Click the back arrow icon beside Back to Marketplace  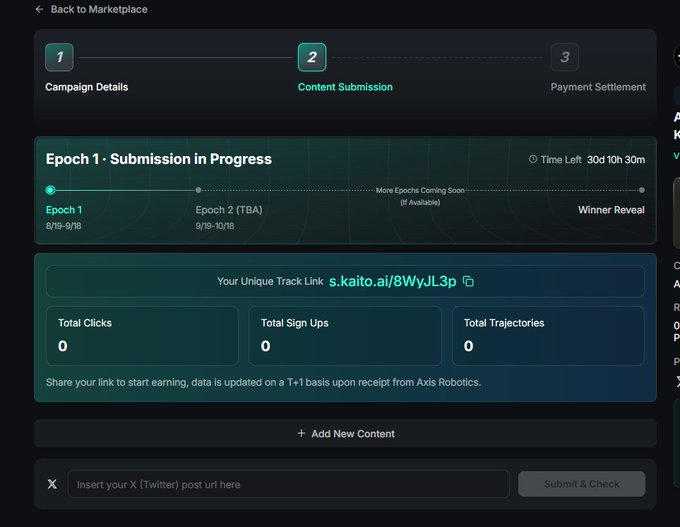[x=39, y=9]
